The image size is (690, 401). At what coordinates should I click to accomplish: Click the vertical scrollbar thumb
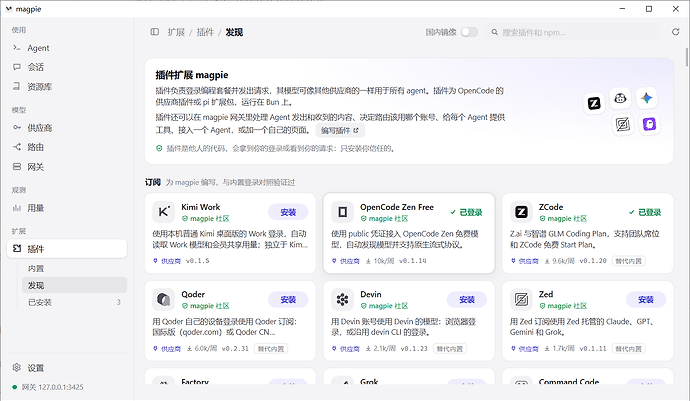click(686, 57)
